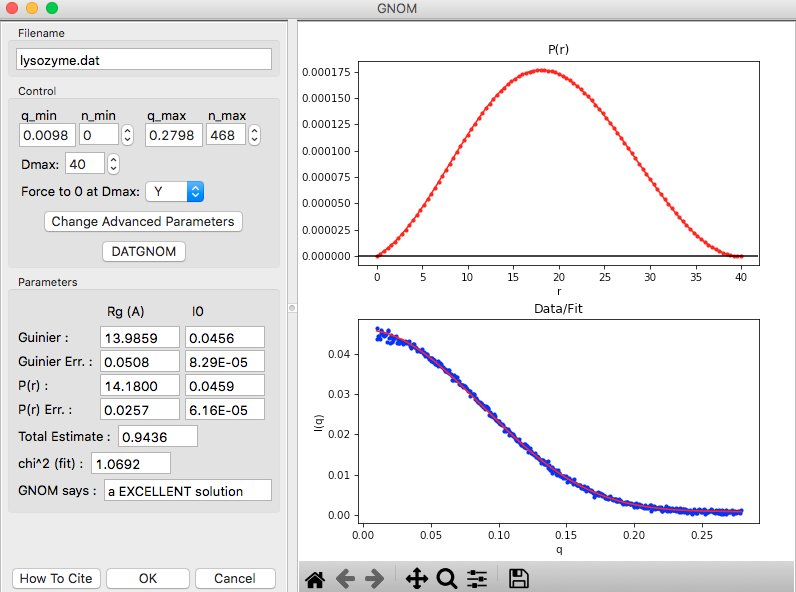Go forward to next plot view
The height and width of the screenshot is (592, 796).
375,579
